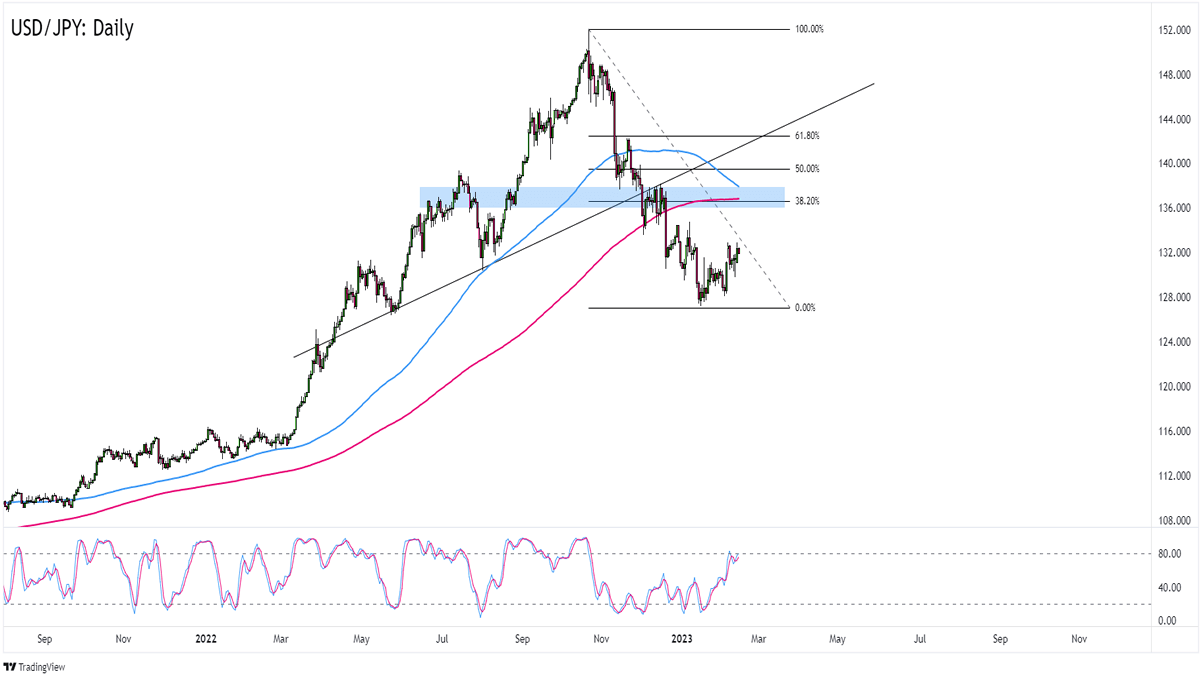Click the 108.000 price axis label
The image size is (1200, 675).
pyautogui.click(x=1169, y=521)
